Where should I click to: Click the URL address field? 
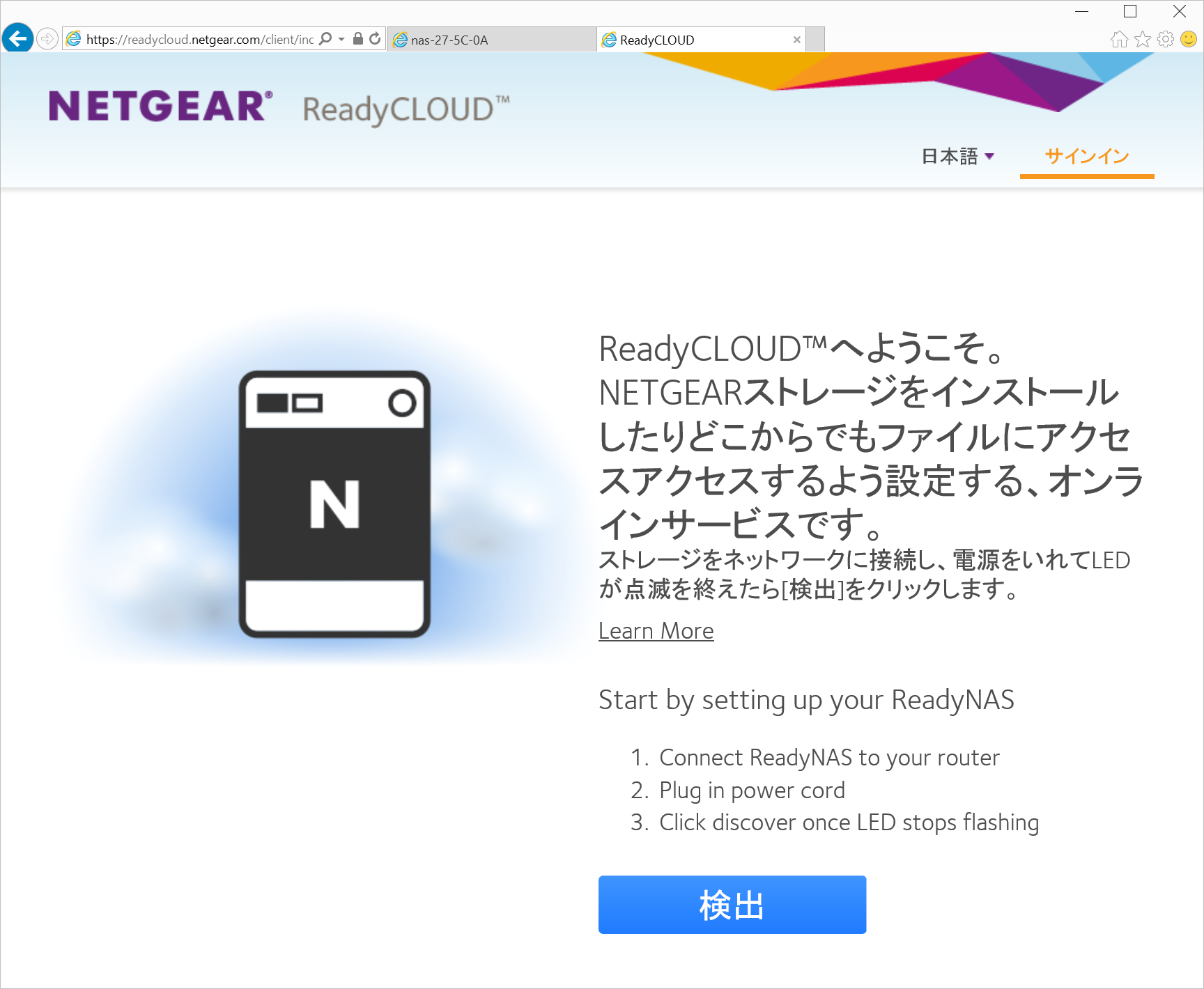tap(199, 40)
